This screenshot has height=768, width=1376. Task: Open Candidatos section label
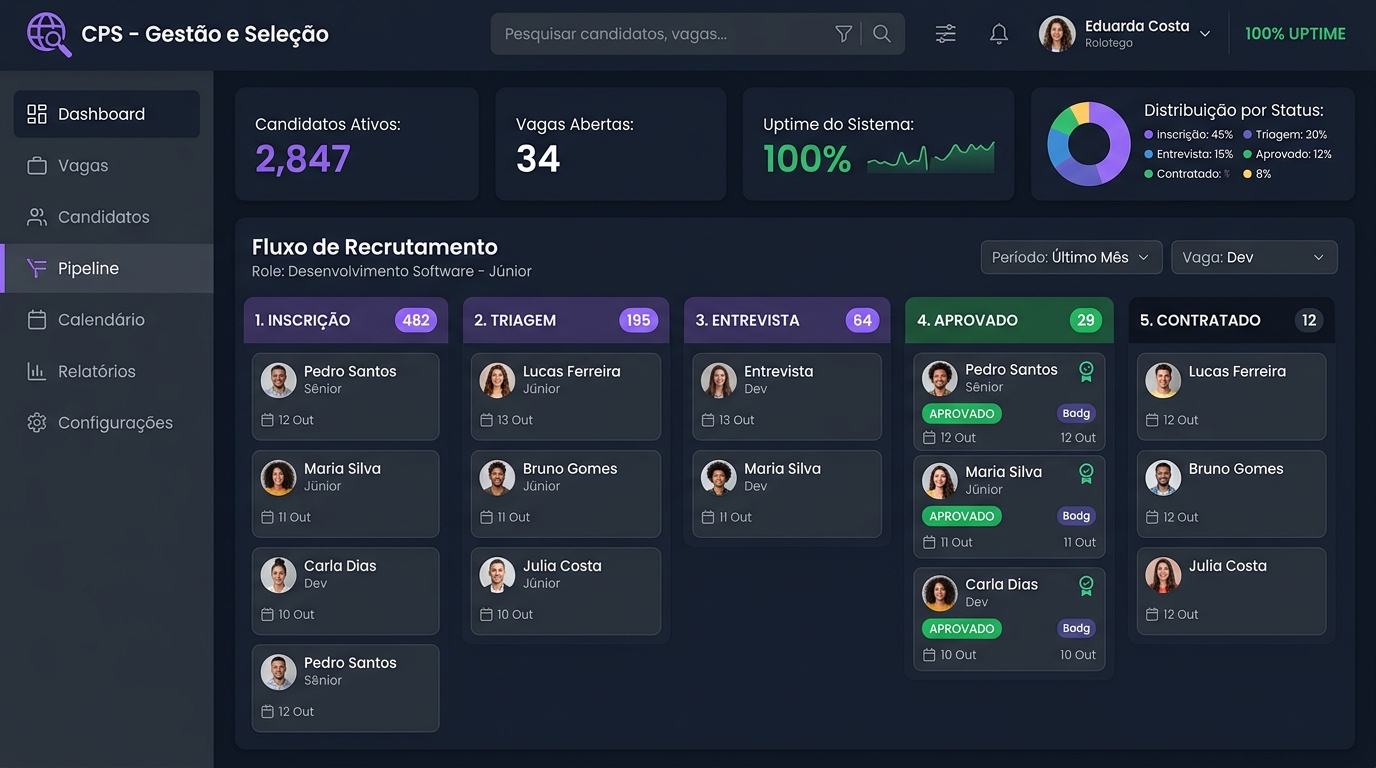coord(104,217)
